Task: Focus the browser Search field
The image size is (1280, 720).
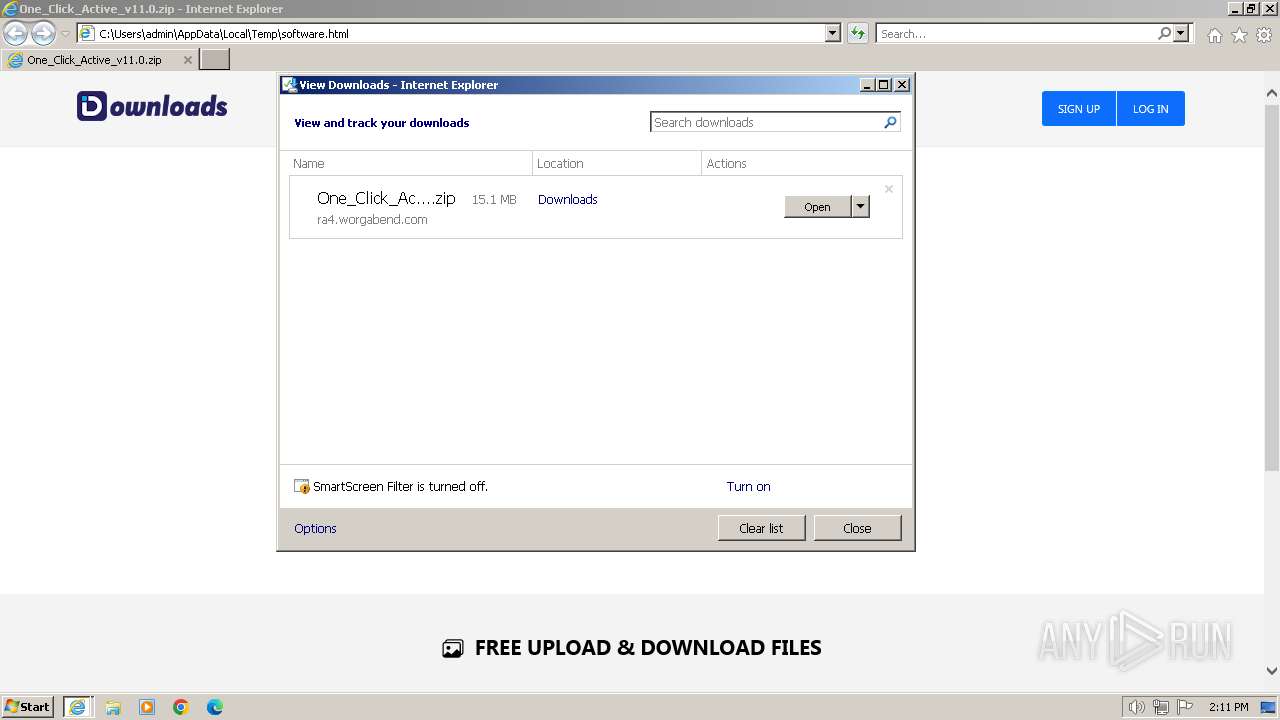Action: pyautogui.click(x=1016, y=33)
